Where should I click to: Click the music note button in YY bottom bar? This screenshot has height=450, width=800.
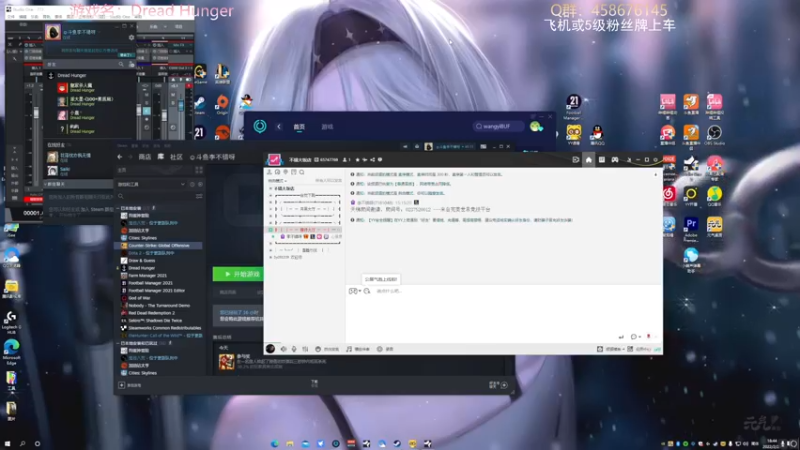click(358, 349)
